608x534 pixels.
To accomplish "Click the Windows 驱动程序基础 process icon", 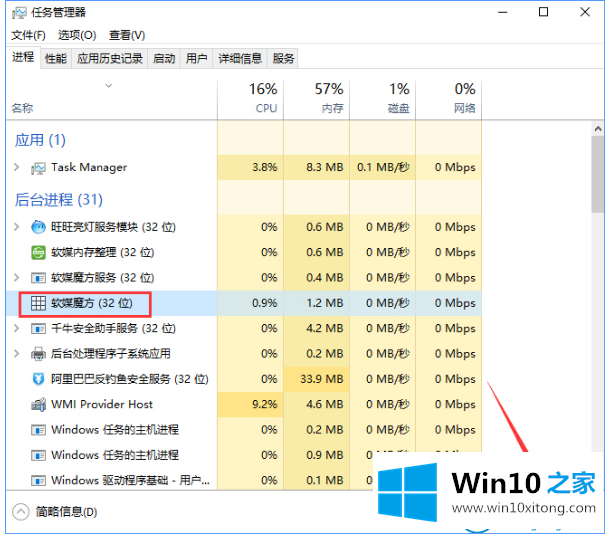I will click(38, 481).
